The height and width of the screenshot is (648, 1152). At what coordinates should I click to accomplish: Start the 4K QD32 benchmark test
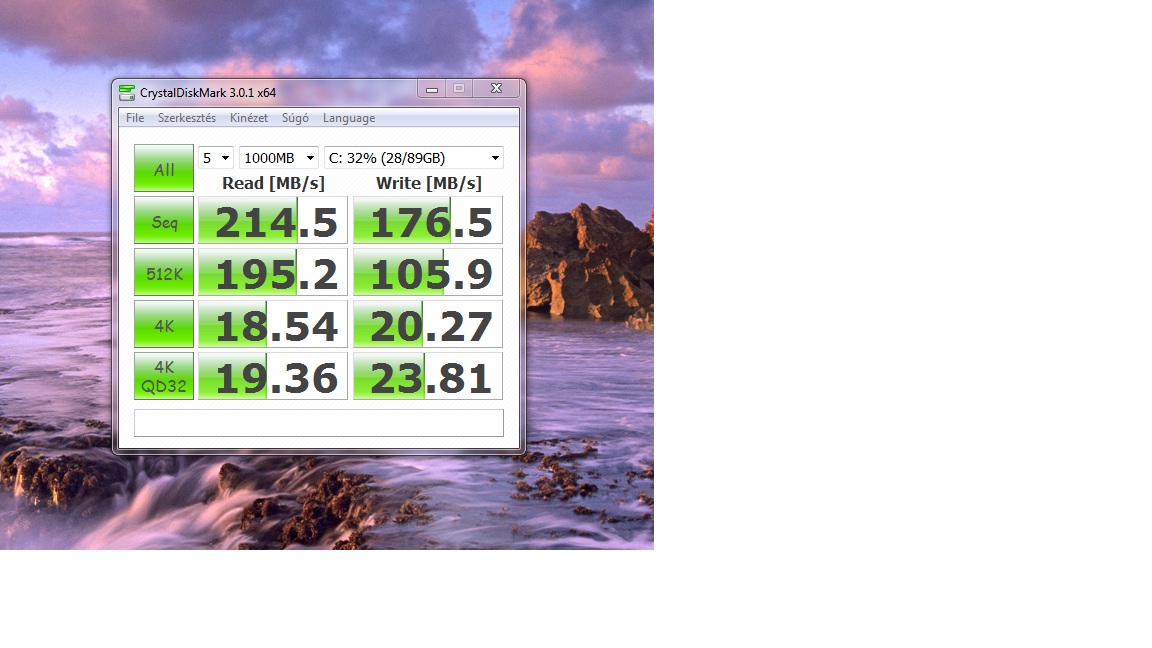click(164, 377)
